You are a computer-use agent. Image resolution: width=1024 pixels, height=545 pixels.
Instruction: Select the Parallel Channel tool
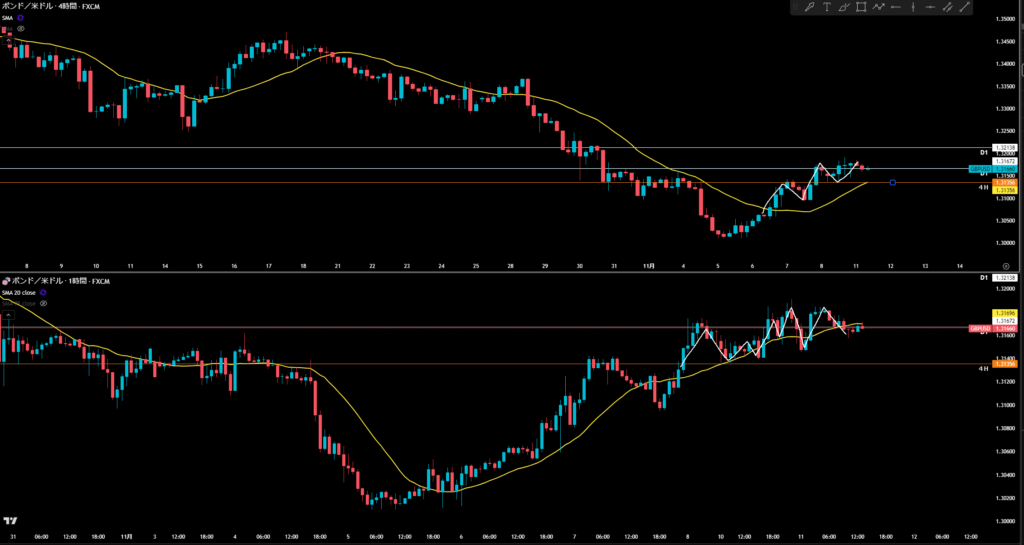(947, 8)
